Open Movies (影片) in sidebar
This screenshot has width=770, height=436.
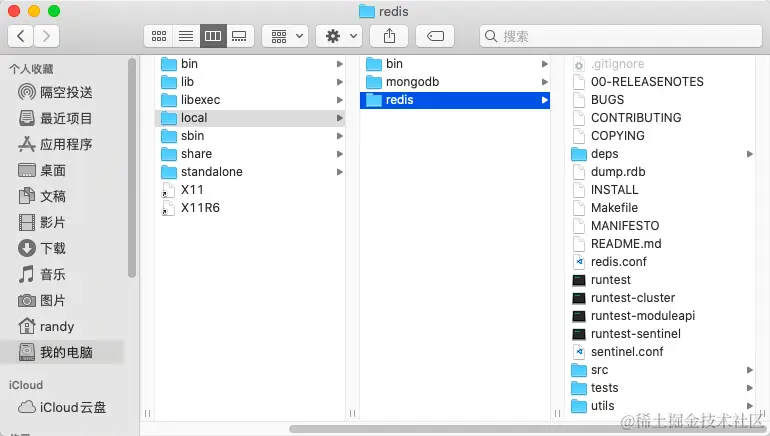click(x=42, y=222)
